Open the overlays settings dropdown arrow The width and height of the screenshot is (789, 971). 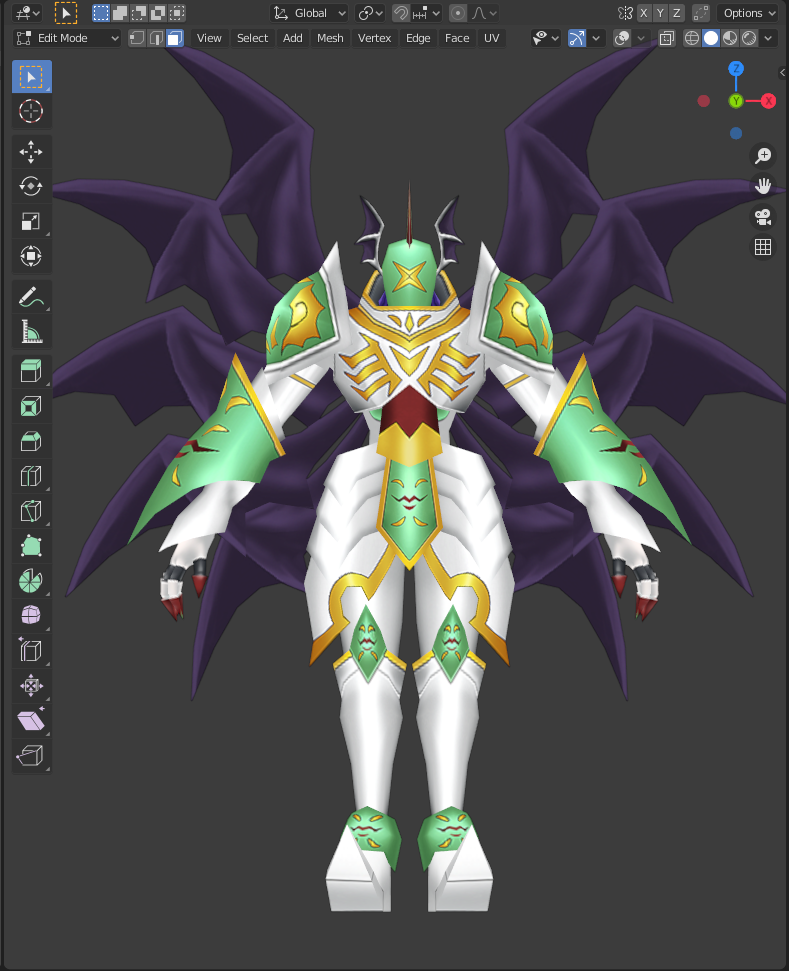coord(641,38)
